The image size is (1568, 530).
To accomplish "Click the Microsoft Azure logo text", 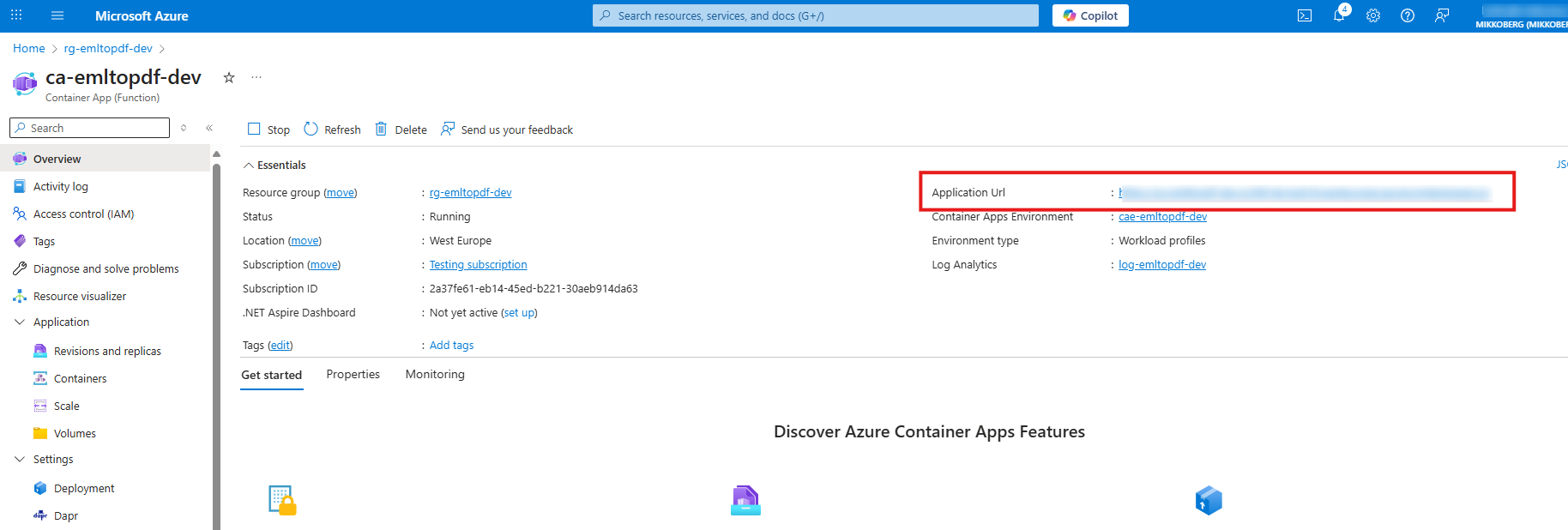I will tap(142, 15).
